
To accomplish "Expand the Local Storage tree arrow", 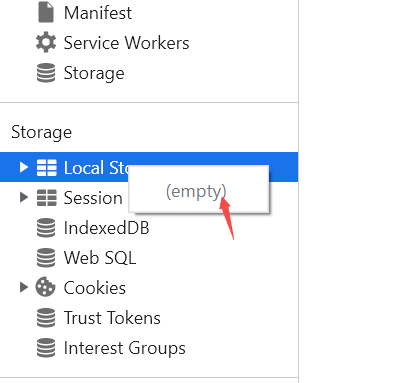I will click(23, 167).
